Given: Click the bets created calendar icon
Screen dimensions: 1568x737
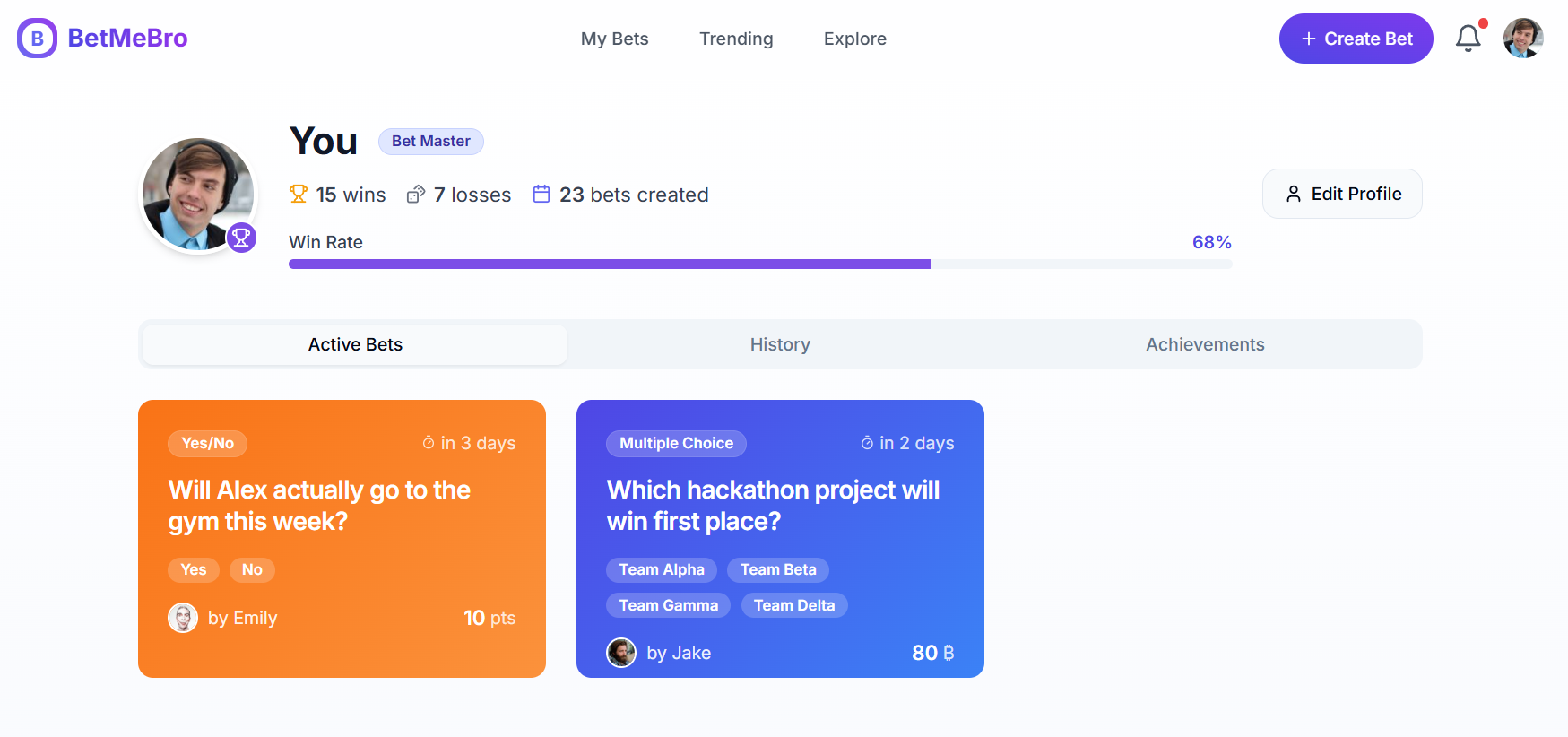Looking at the screenshot, I should [x=541, y=194].
